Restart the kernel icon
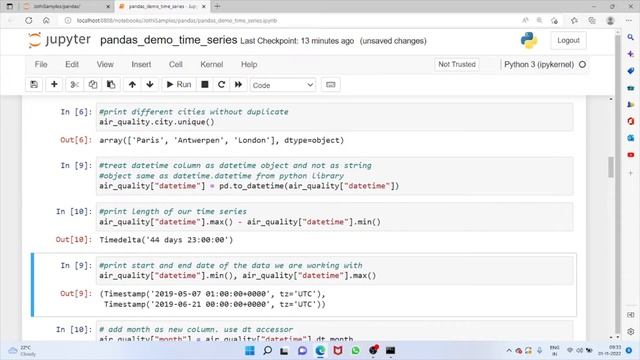The height and width of the screenshot is (360, 640). point(222,84)
